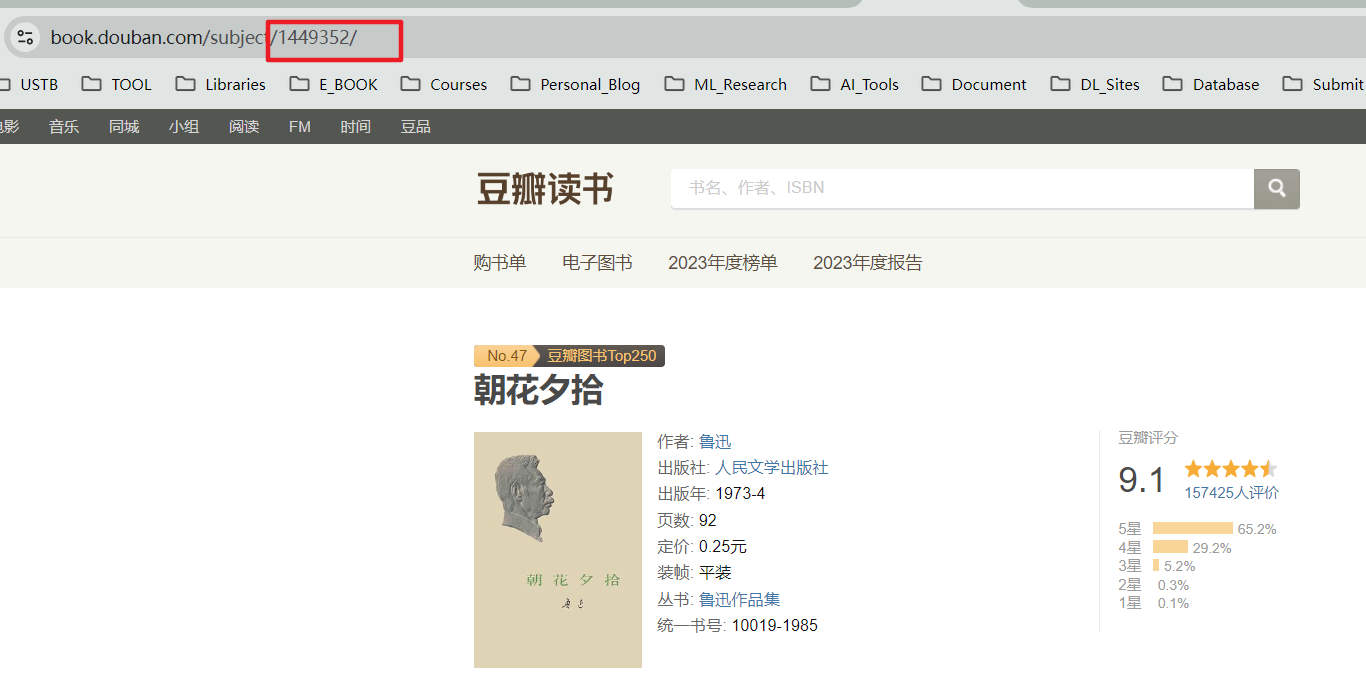The width and height of the screenshot is (1366, 697).
Task: Click the site information icon in address bar
Action: point(25,38)
